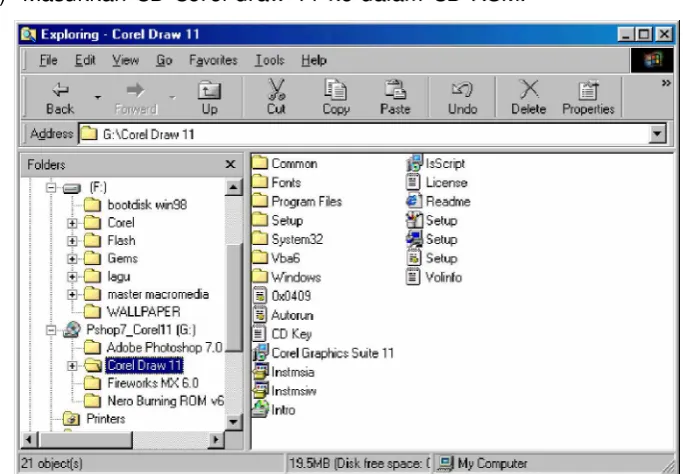Select the Common folder in file list
683x474 pixels.
coord(285,163)
